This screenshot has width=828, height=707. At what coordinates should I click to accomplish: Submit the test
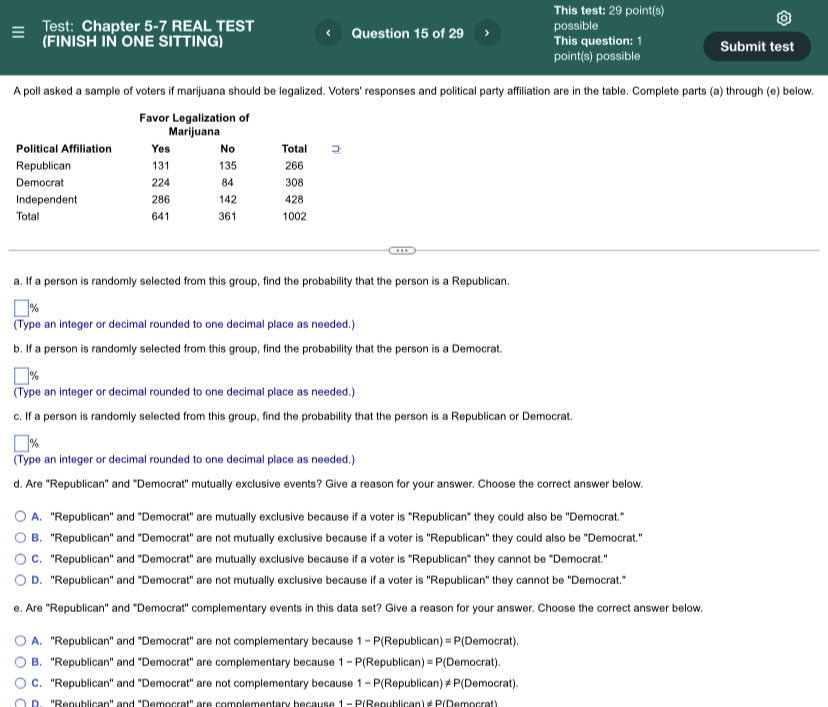click(x=757, y=46)
